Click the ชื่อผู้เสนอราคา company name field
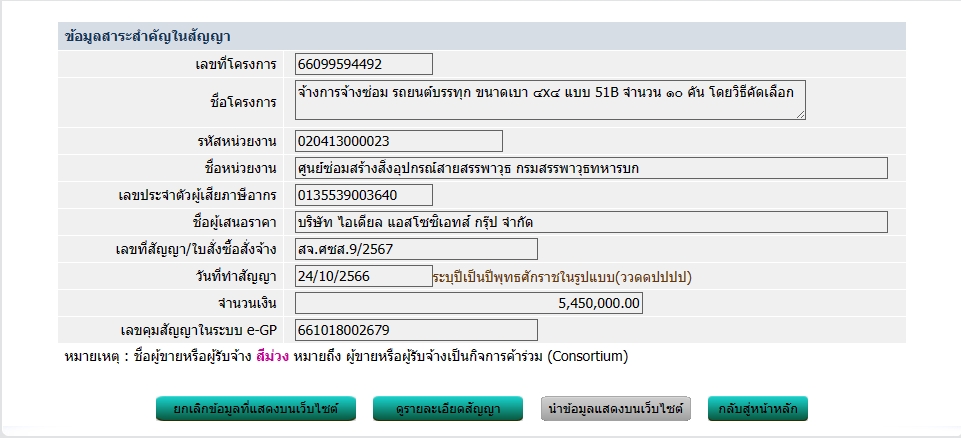This screenshot has height=438, width=961. [x=591, y=222]
